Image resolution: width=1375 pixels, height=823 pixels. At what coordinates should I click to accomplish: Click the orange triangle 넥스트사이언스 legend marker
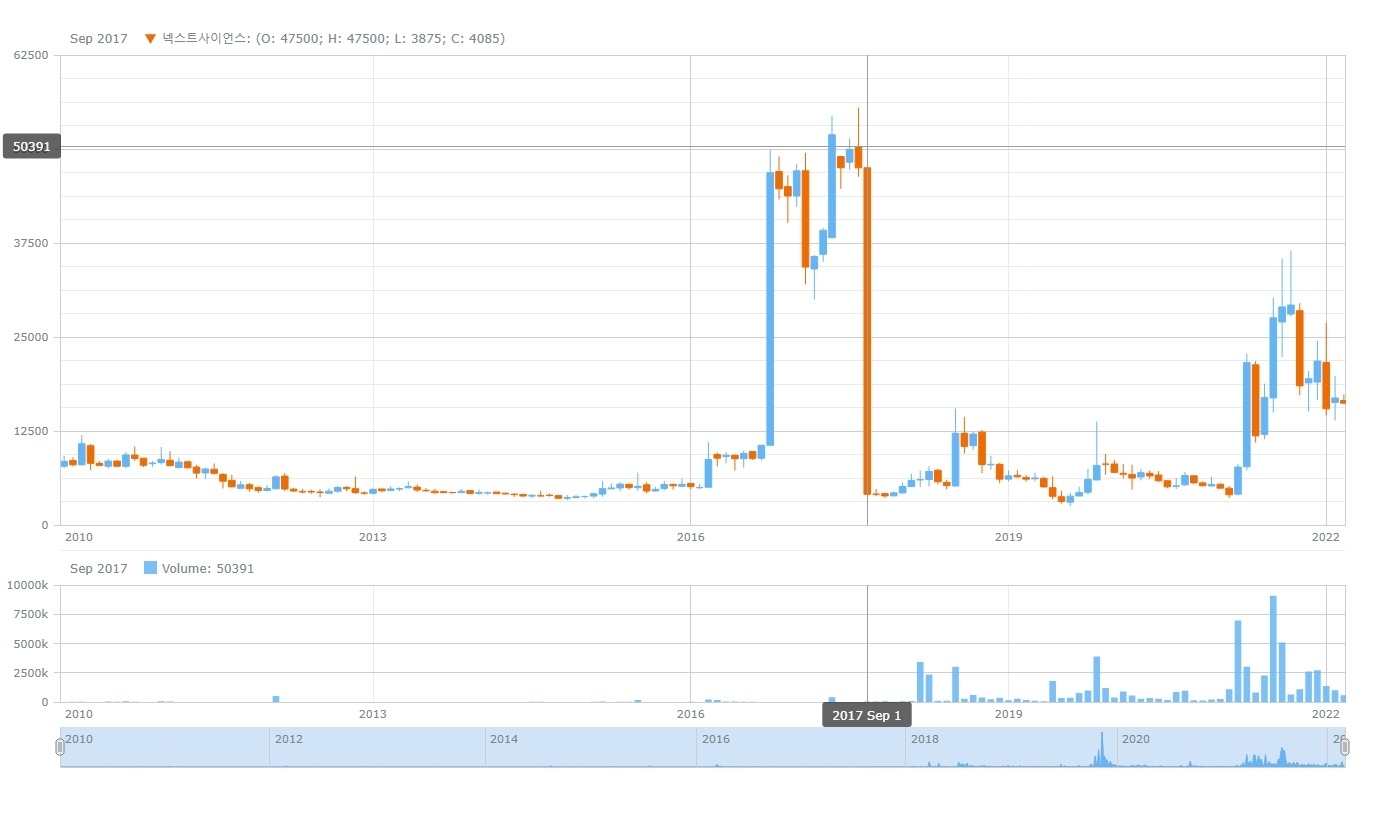point(150,39)
